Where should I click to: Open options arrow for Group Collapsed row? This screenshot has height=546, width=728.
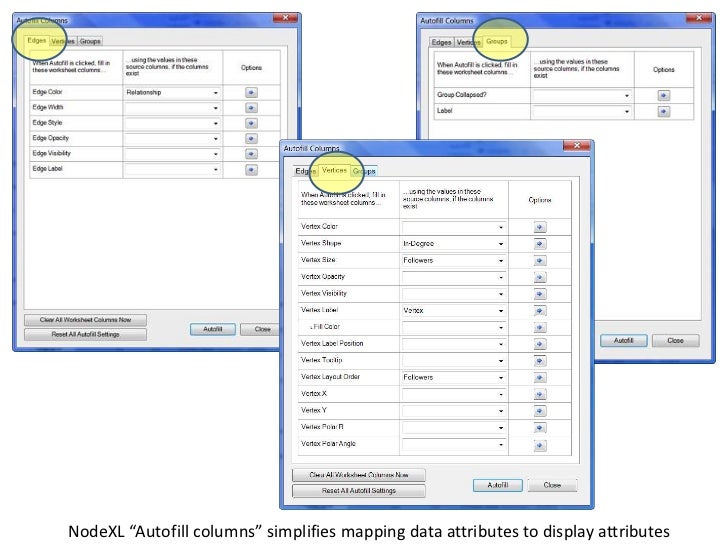(663, 95)
